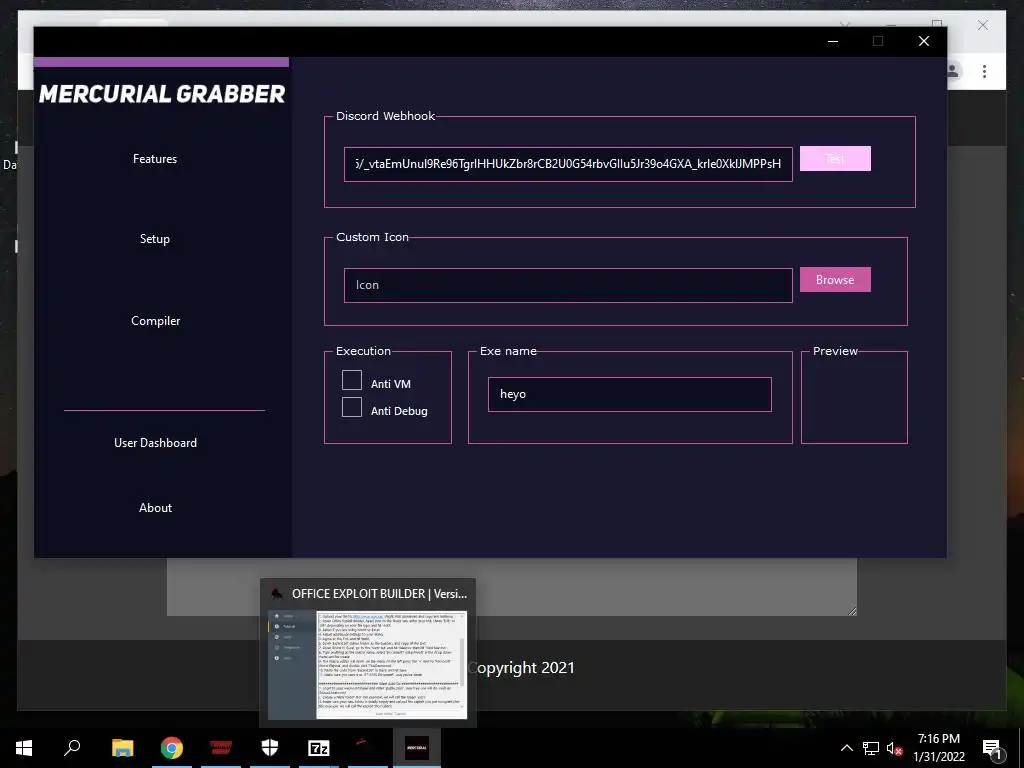The width and height of the screenshot is (1024, 768).
Task: Close the Mercurial Grabber window
Action: tap(923, 41)
